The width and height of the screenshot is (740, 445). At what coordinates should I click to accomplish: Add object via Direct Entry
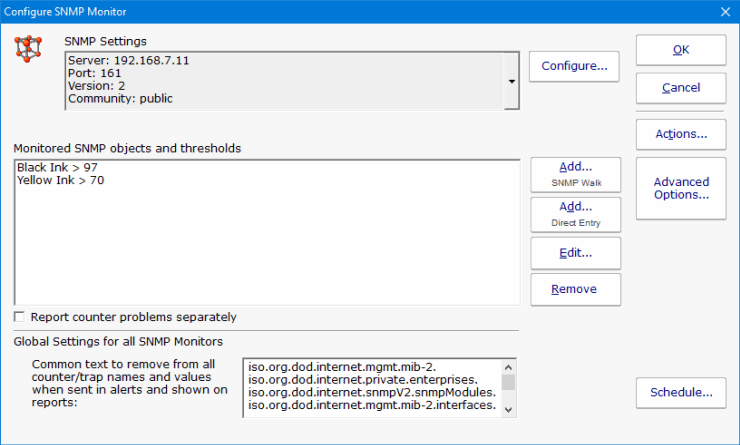[x=575, y=214]
